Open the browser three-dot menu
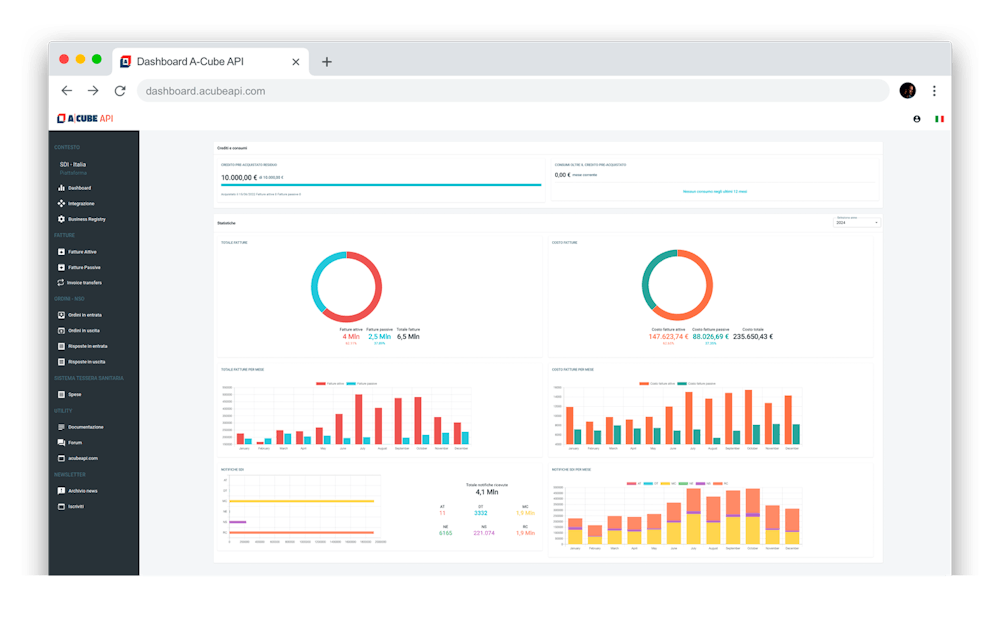The width and height of the screenshot is (1000, 624). pos(934,91)
